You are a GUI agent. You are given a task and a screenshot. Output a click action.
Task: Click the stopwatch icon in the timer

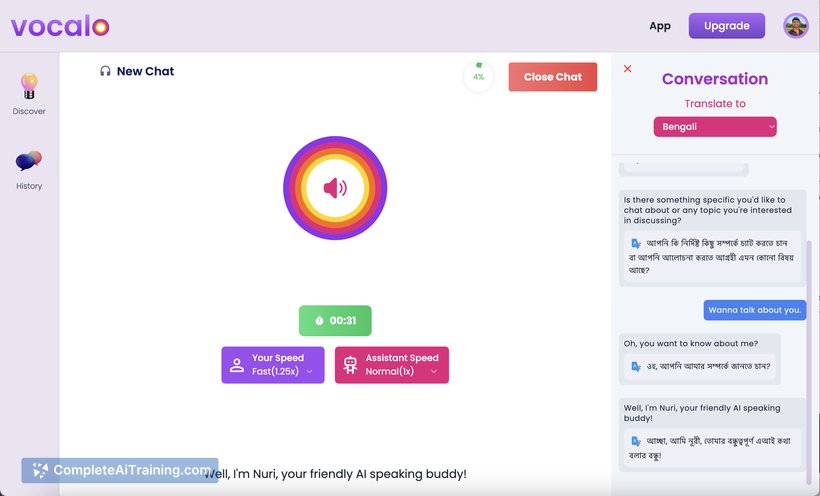[319, 321]
